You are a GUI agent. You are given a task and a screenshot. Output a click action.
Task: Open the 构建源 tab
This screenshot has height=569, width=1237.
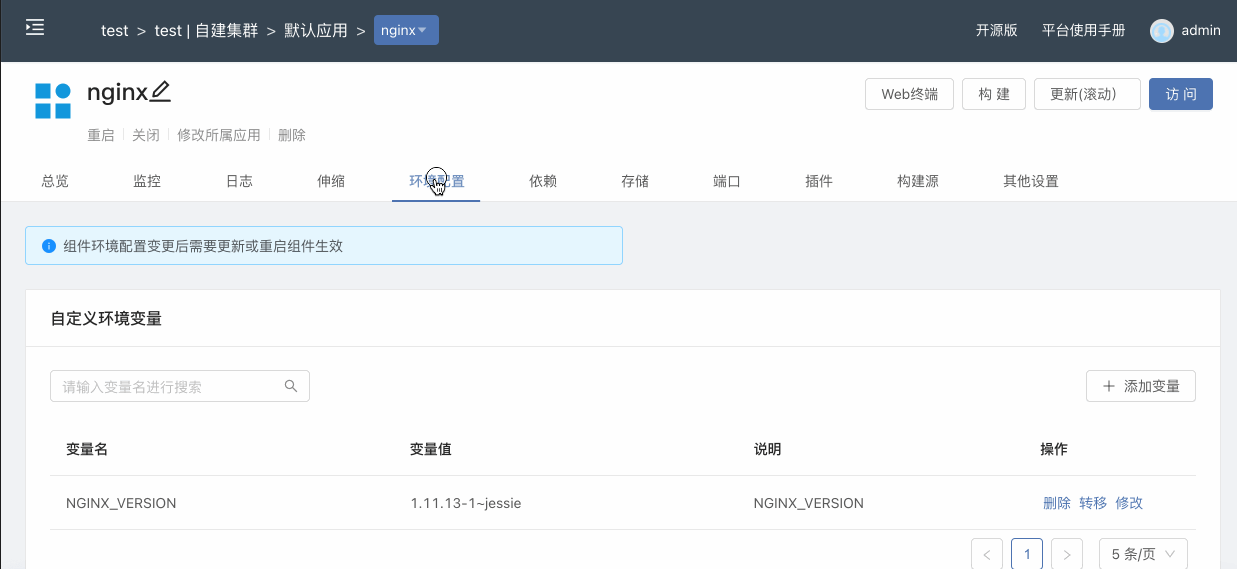coord(918,181)
